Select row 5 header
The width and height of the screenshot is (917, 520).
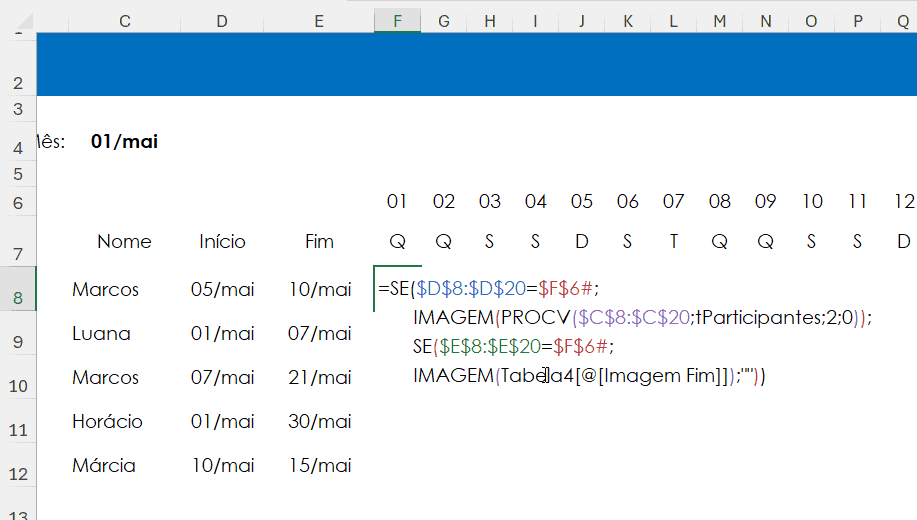point(18,174)
